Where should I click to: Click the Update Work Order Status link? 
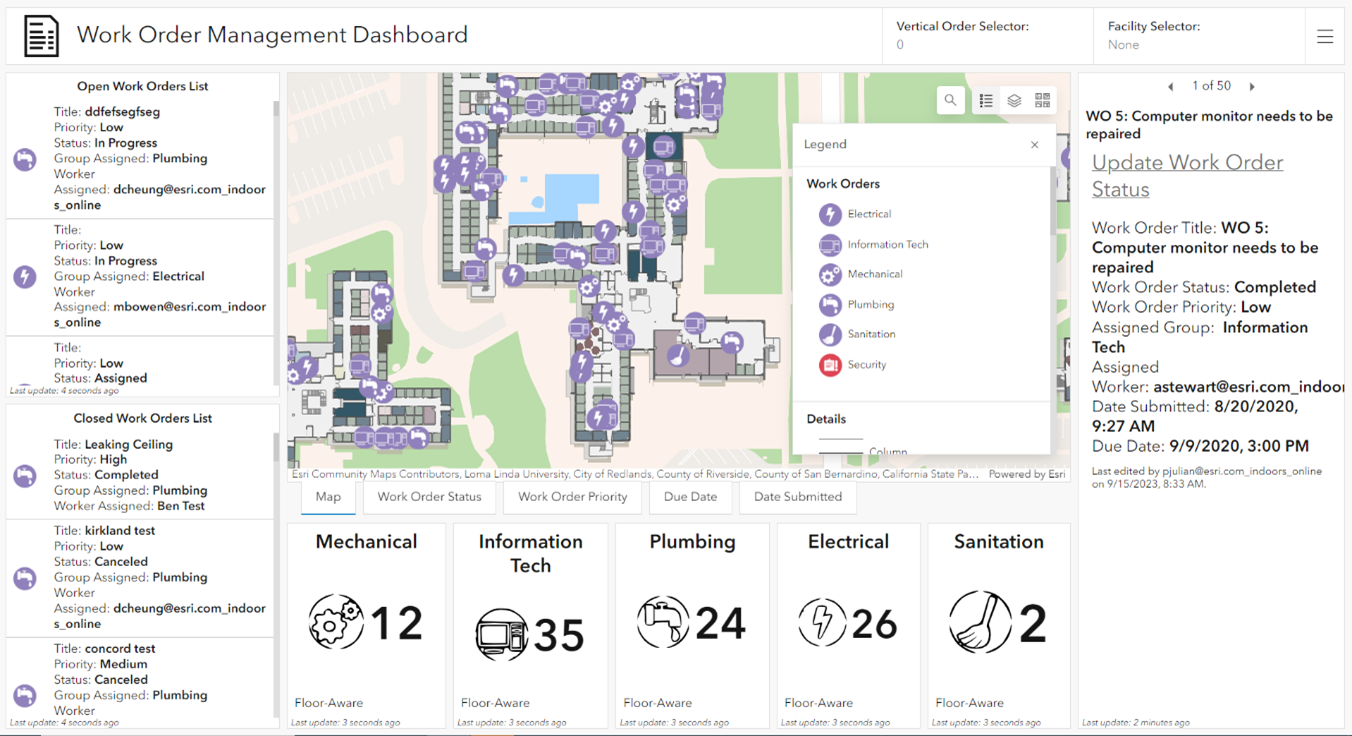click(1186, 175)
